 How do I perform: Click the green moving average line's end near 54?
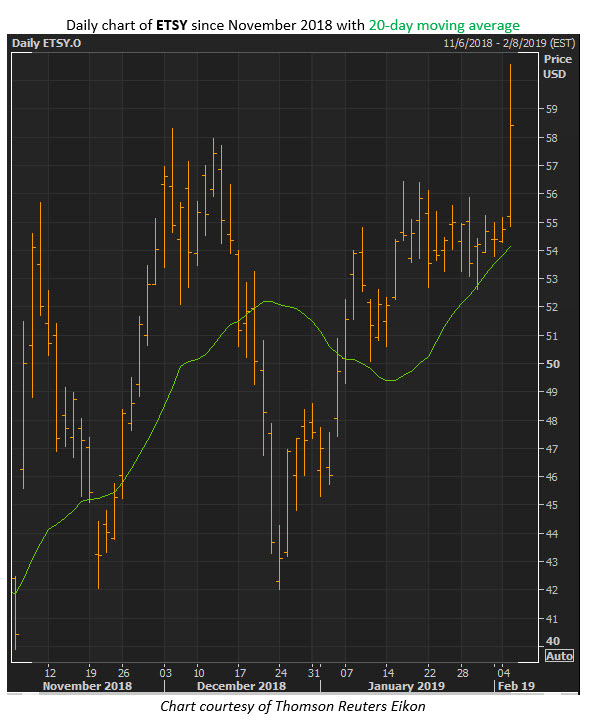coord(510,247)
